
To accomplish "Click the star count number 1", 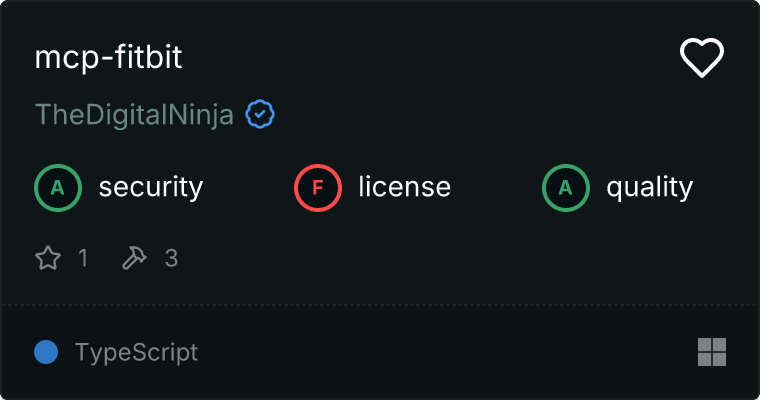I will [83, 259].
